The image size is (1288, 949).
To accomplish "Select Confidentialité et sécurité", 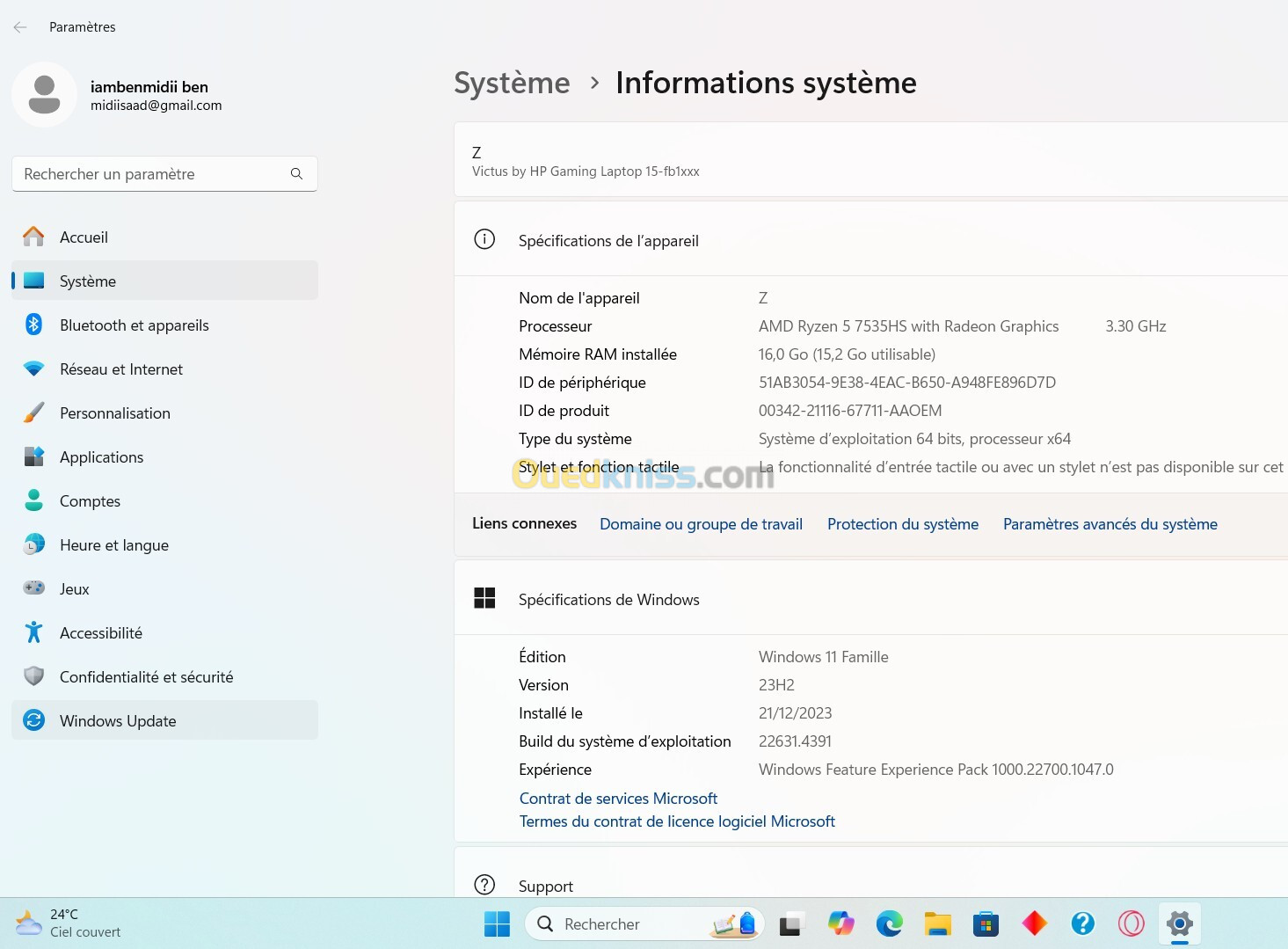I will pyautogui.click(x=164, y=676).
